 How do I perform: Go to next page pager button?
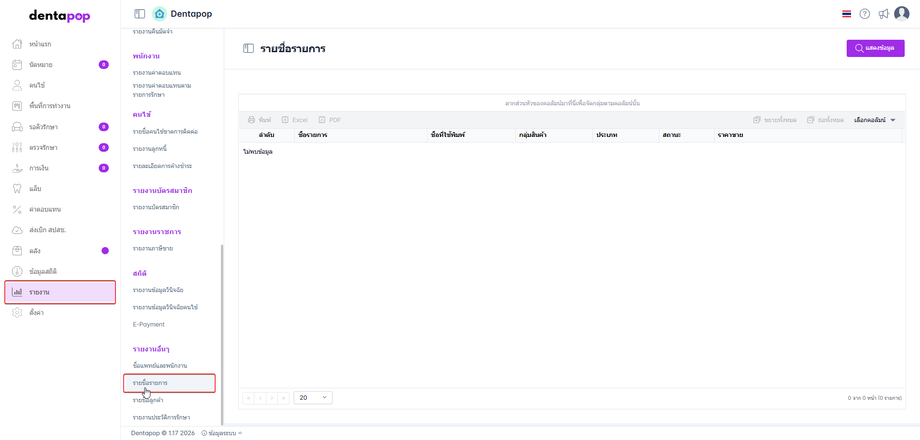tap(272, 398)
